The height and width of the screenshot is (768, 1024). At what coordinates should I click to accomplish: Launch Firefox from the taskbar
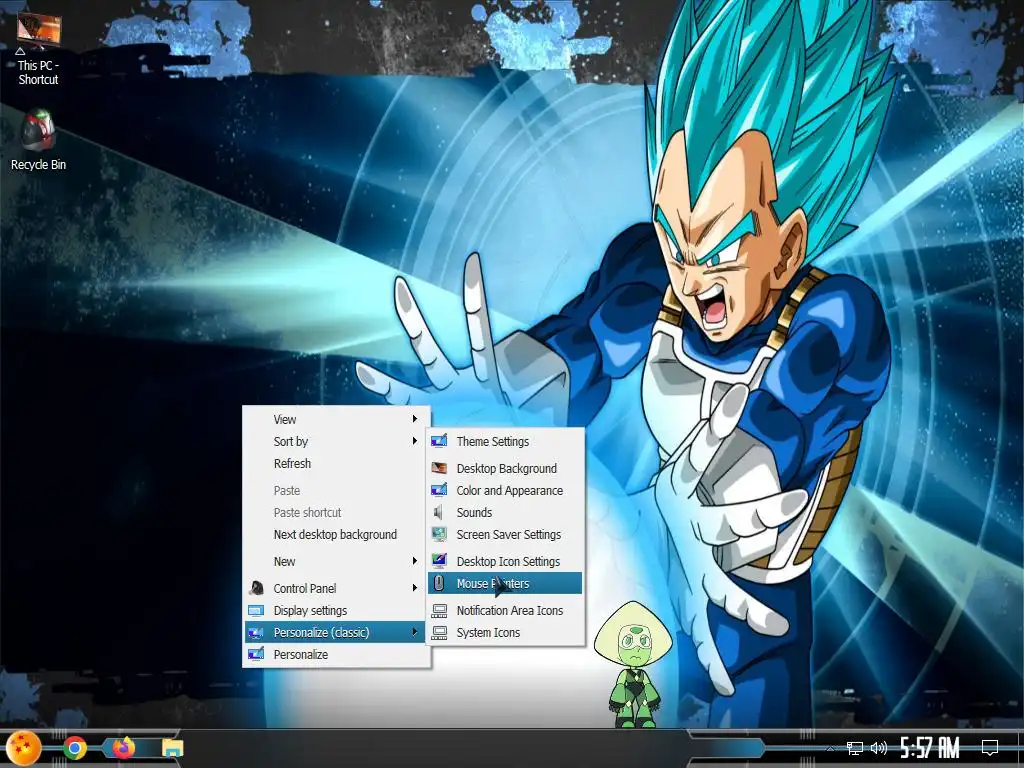point(123,748)
